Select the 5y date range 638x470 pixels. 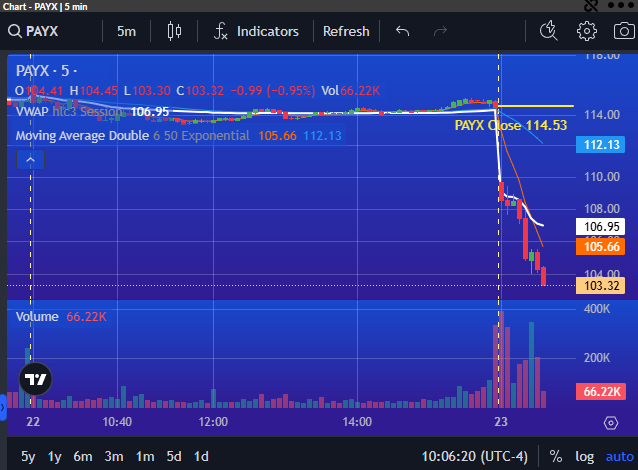click(28, 457)
